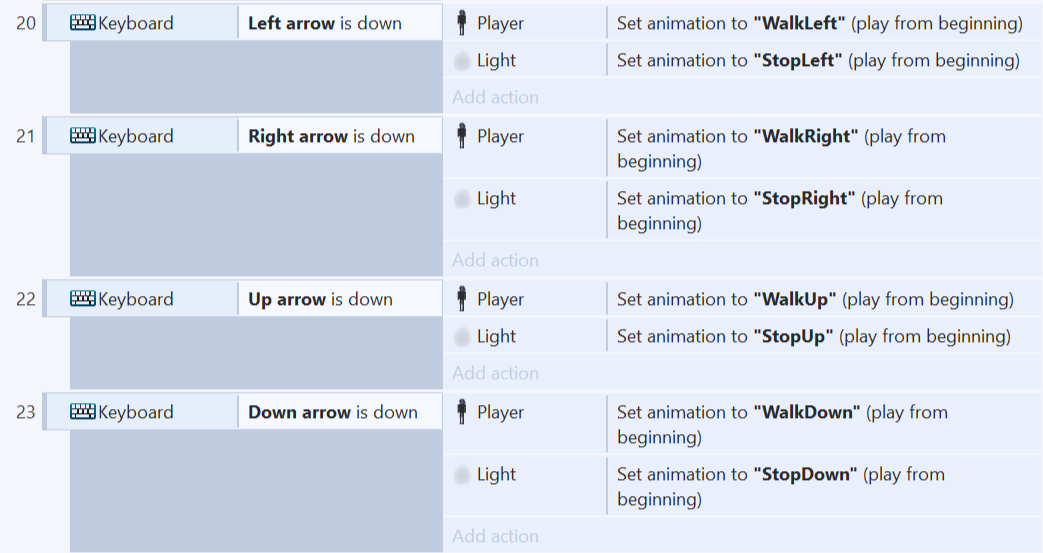The width and height of the screenshot is (1043, 553).
Task: Select Player sprite icon for WalkLeft action
Action: coord(462,23)
